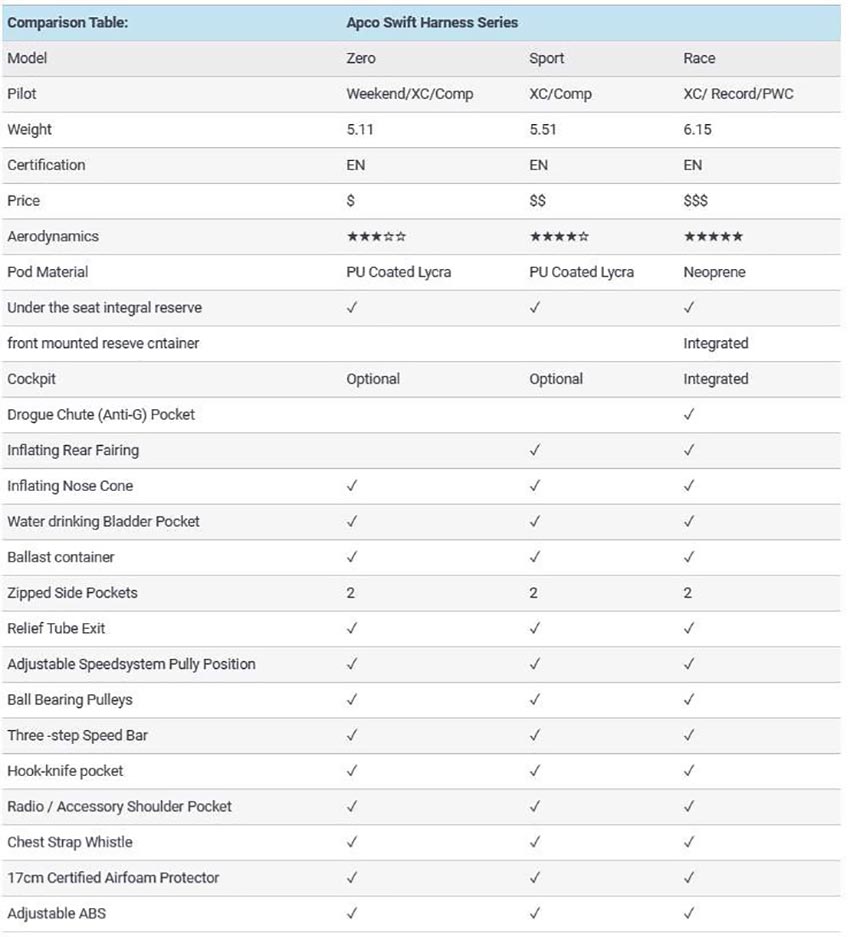Click Sport checkmark for Ballast container

pyautogui.click(x=535, y=556)
